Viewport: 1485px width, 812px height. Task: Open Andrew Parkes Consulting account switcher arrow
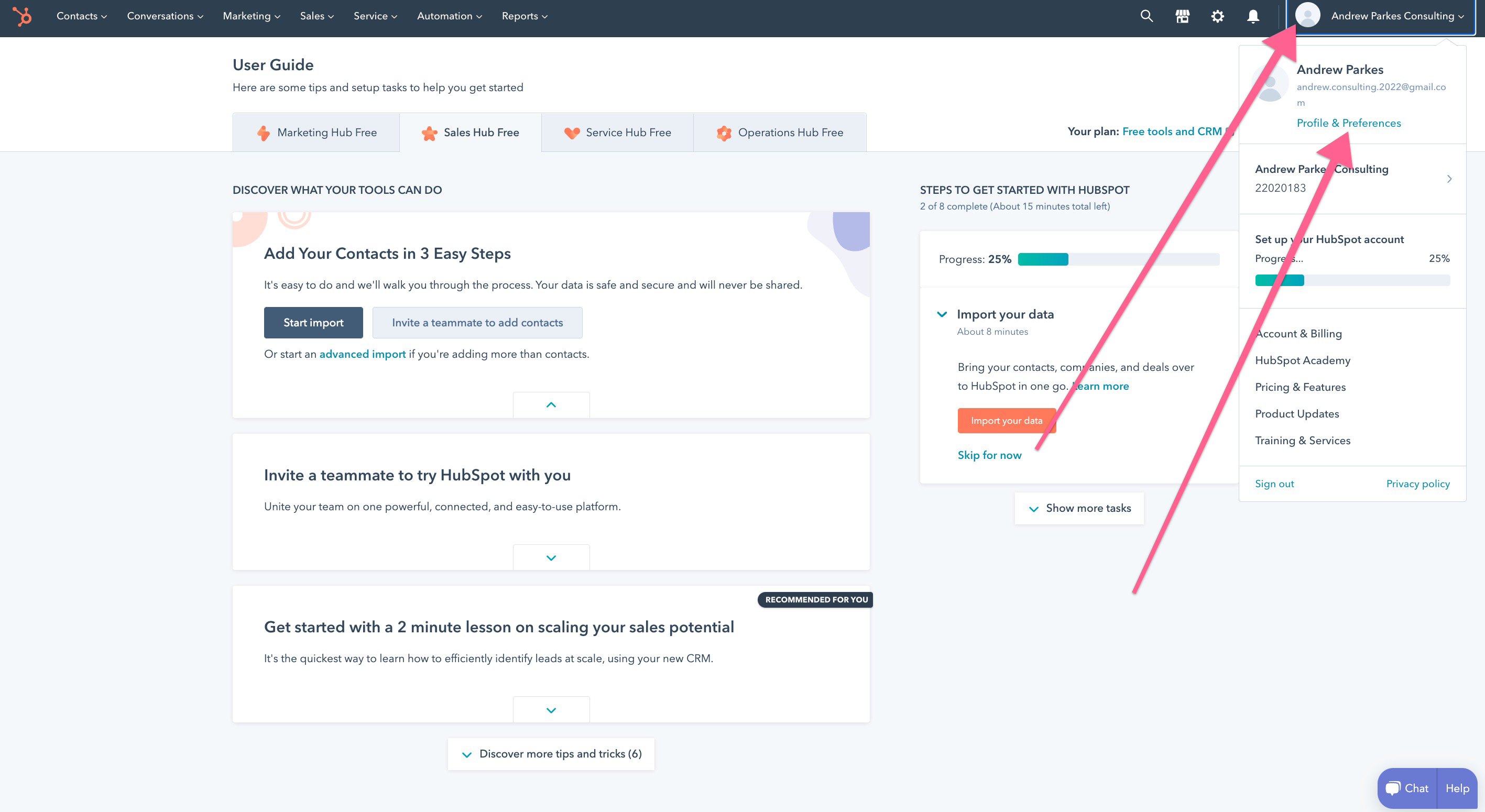[x=1449, y=179]
